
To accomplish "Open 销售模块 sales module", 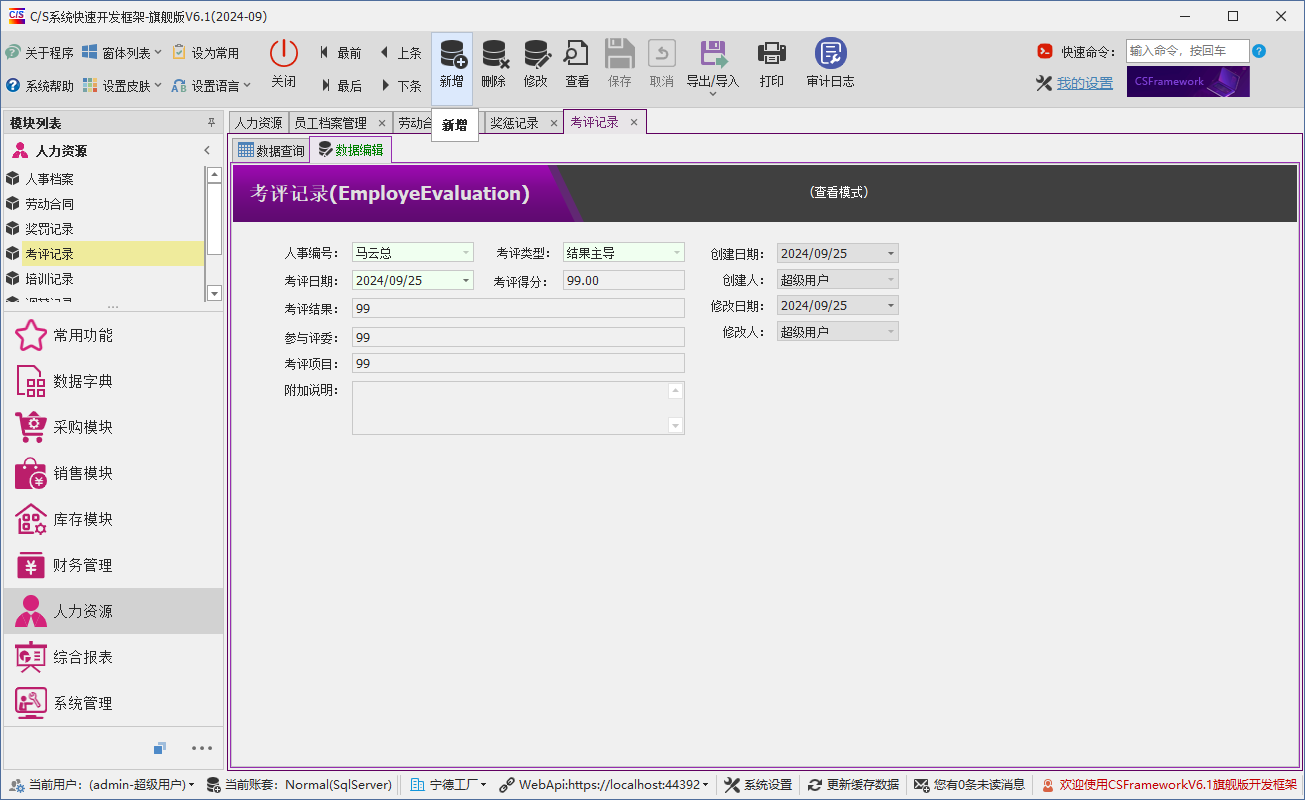I will tap(113, 473).
